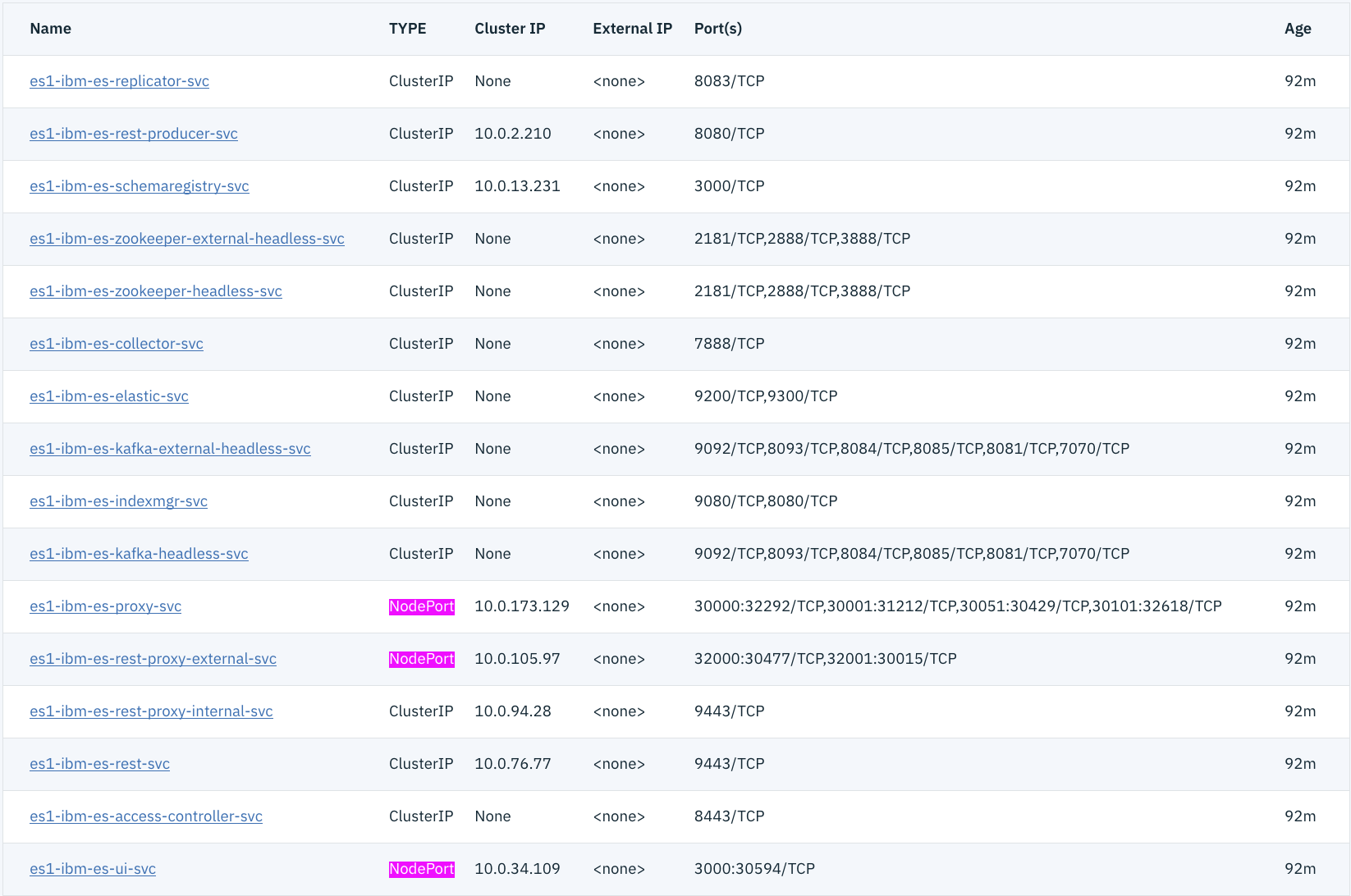View the es1-ibm-es-indexmgr-svc service
Screen dimensions: 1351x896
pyautogui.click(x=118, y=501)
